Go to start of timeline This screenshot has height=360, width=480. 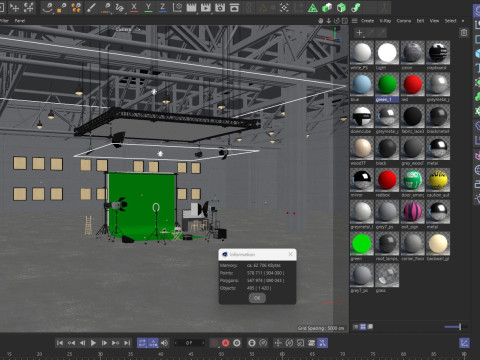pos(60,343)
